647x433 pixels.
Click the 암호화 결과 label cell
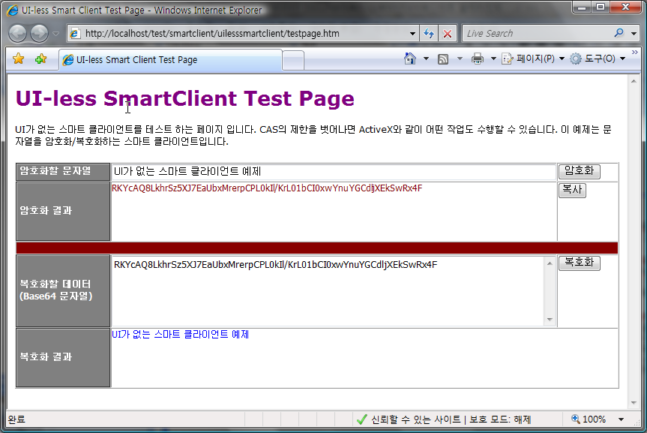(63, 211)
